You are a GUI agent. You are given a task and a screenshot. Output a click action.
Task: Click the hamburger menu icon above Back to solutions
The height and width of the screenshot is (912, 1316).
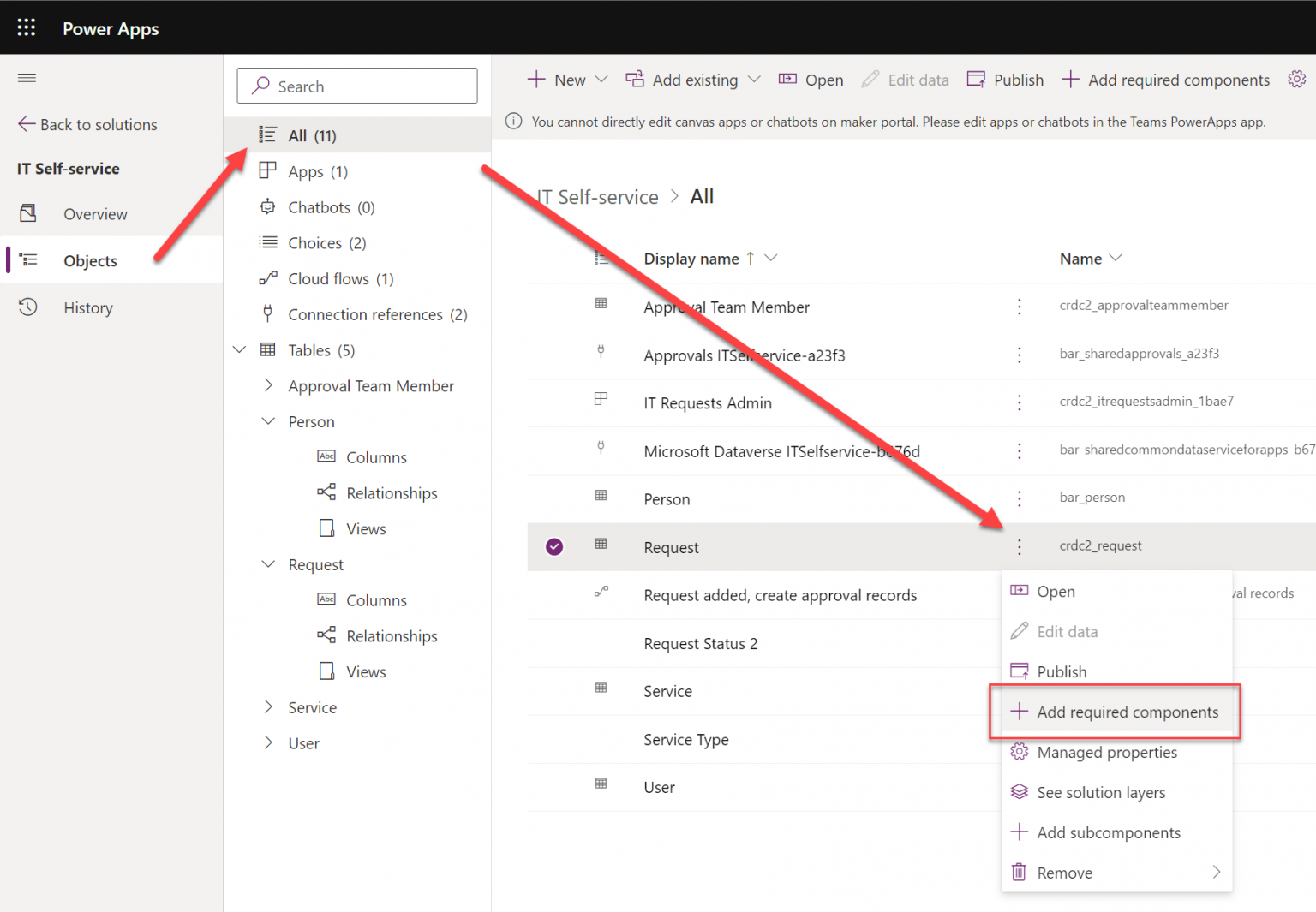point(27,78)
